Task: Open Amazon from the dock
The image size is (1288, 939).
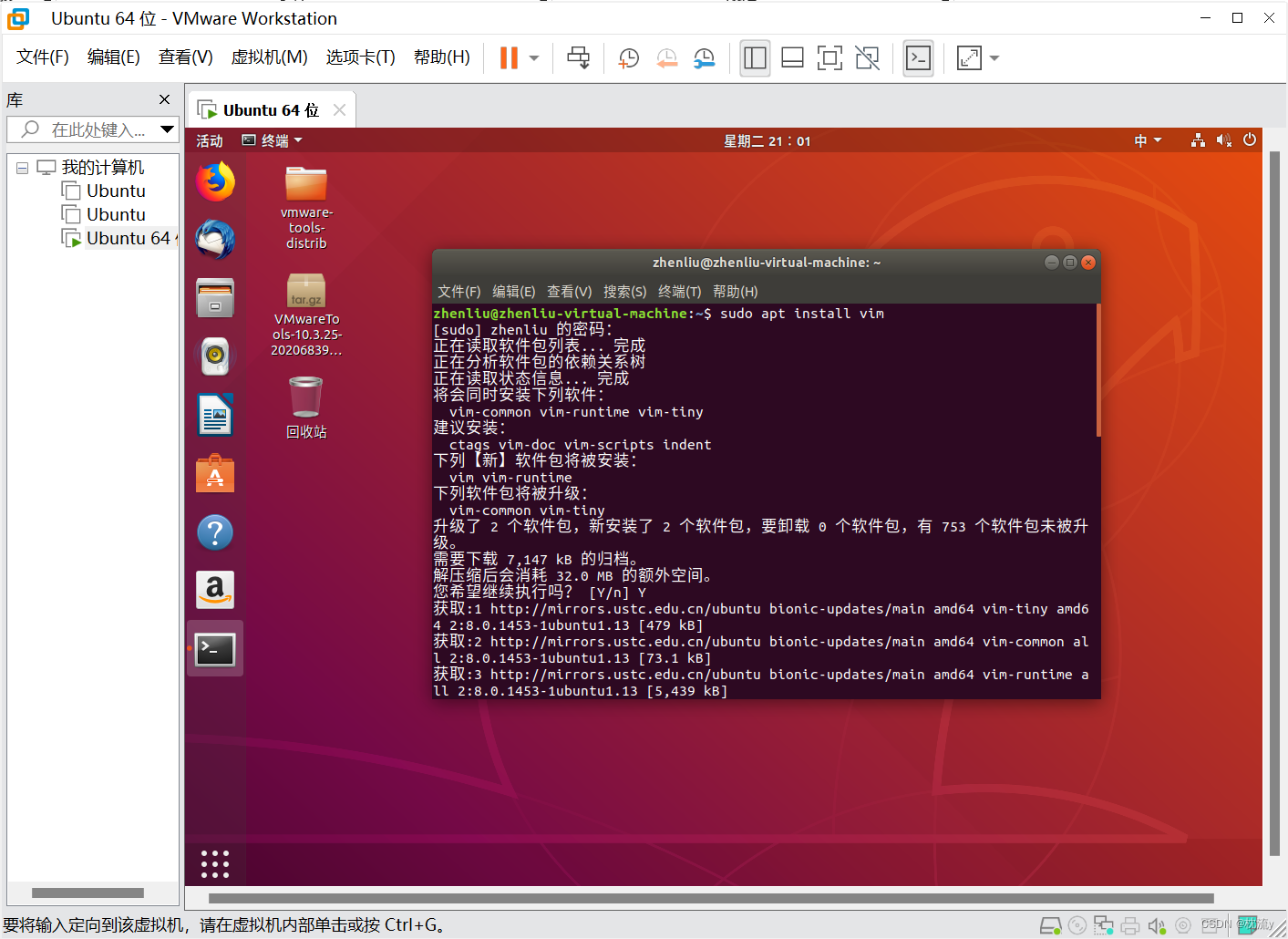Action: pos(215,590)
